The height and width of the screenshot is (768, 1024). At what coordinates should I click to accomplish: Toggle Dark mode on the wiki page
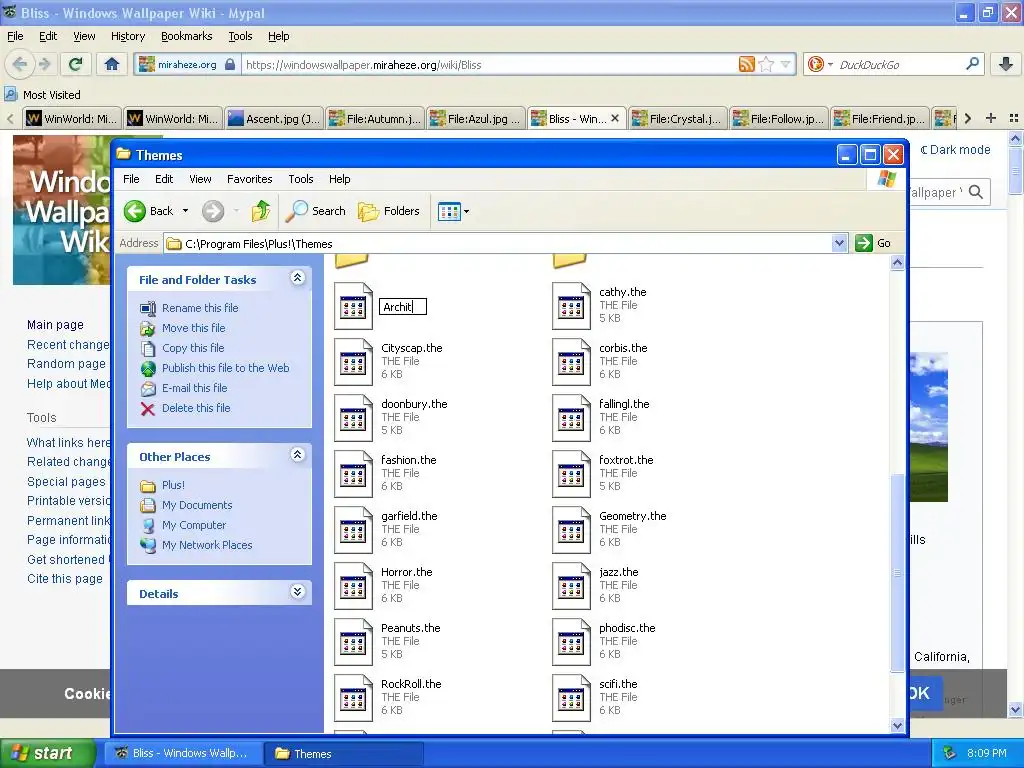coord(955,150)
